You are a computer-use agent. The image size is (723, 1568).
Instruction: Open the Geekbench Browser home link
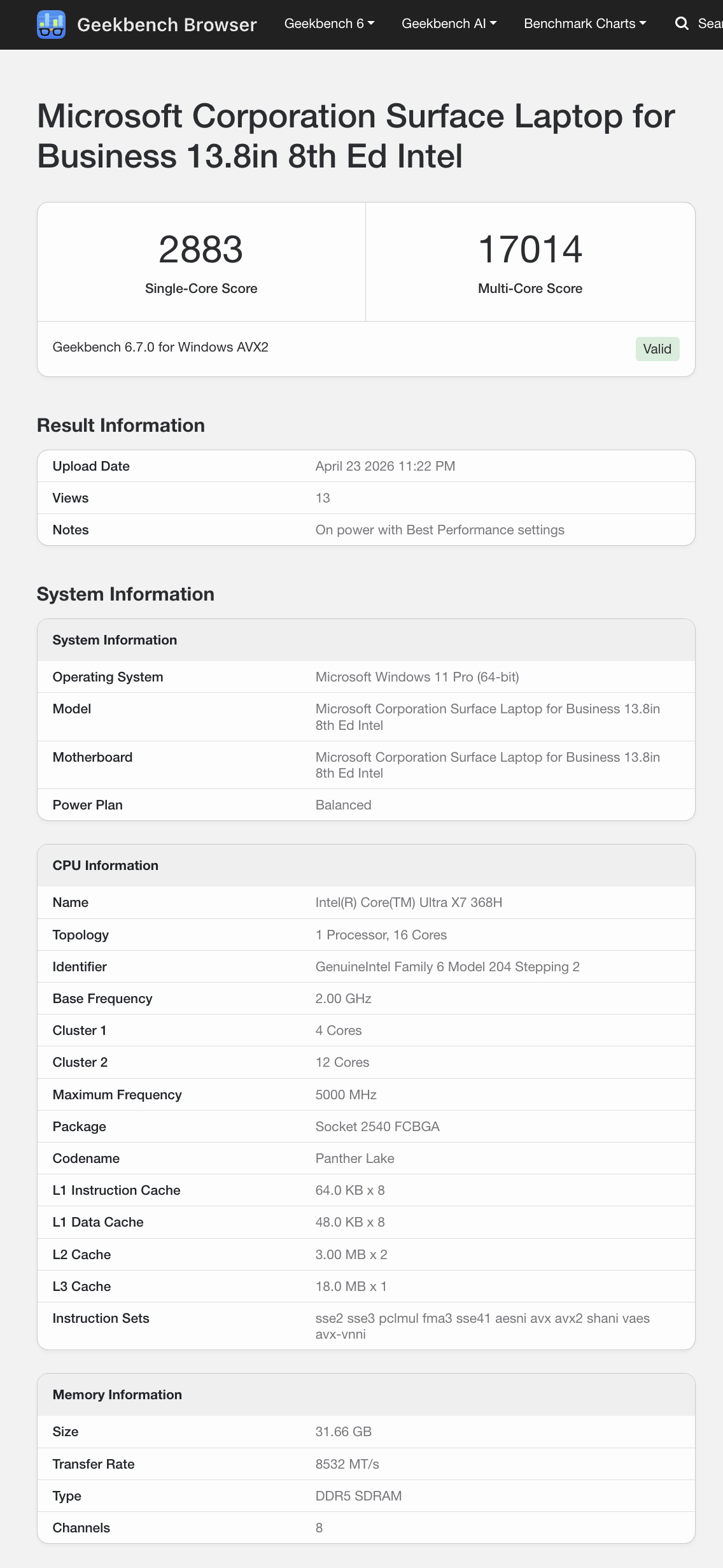tap(167, 24)
